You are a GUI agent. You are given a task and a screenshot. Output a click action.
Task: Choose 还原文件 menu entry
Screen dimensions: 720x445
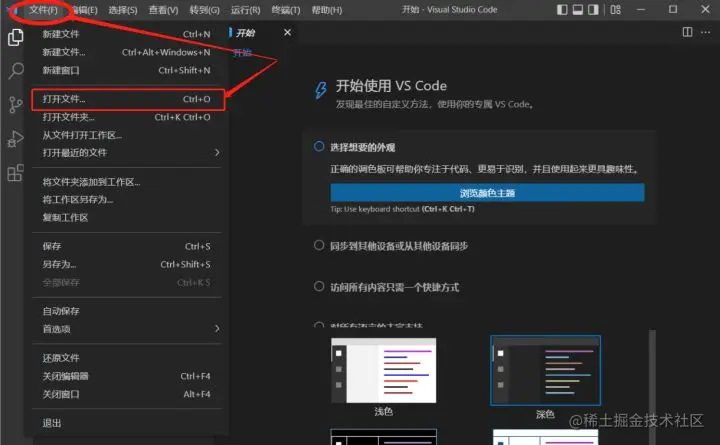(127, 358)
